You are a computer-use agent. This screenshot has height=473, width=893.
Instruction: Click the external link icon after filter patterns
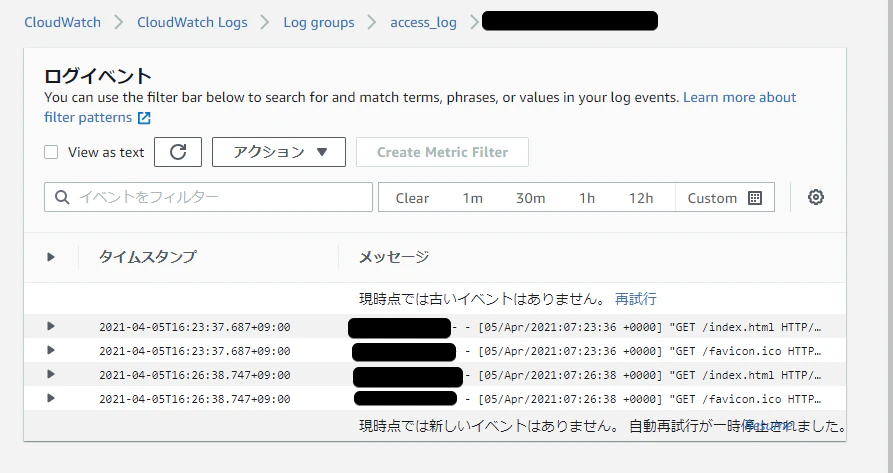(144, 118)
